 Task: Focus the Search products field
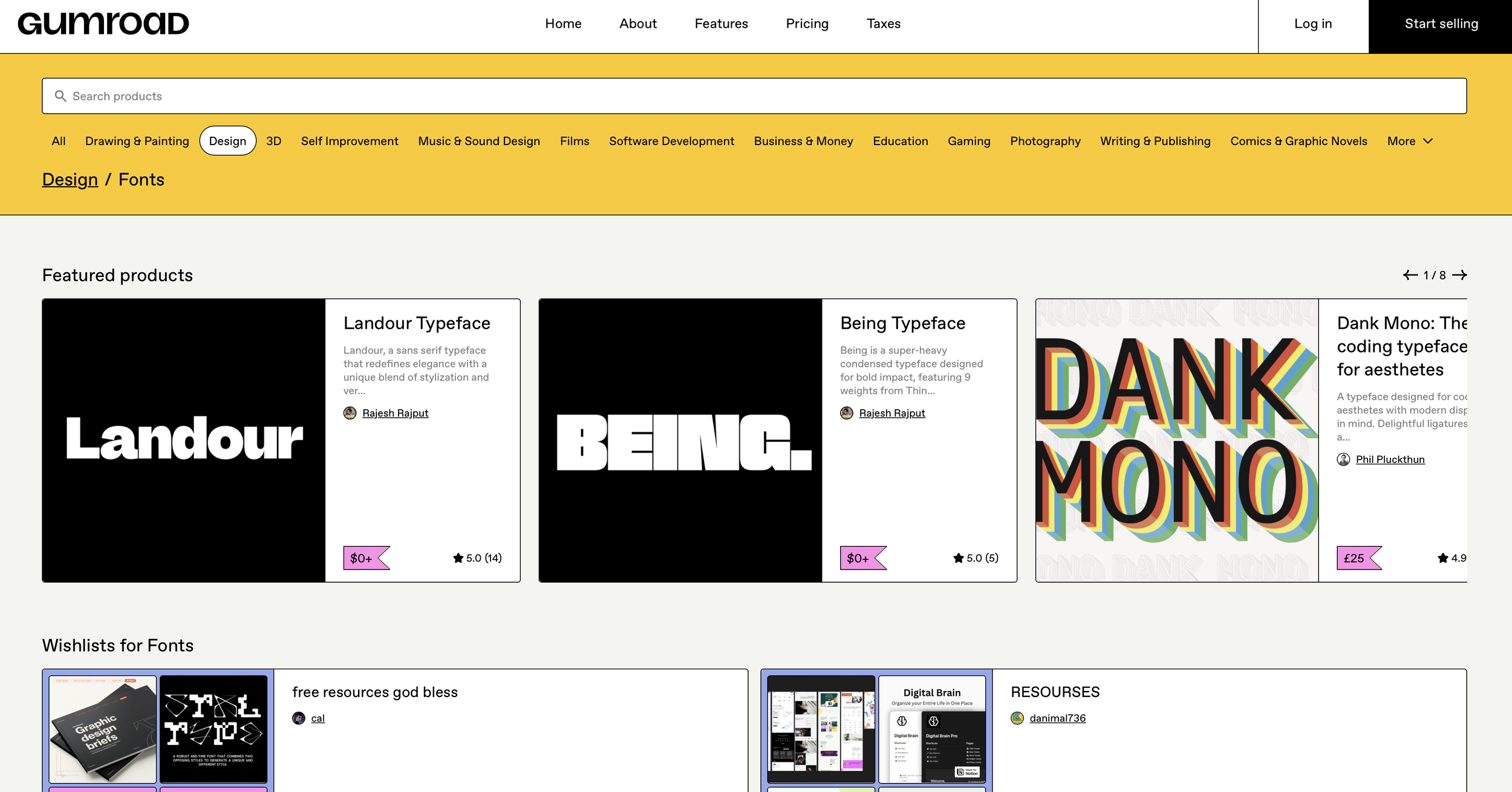754,96
